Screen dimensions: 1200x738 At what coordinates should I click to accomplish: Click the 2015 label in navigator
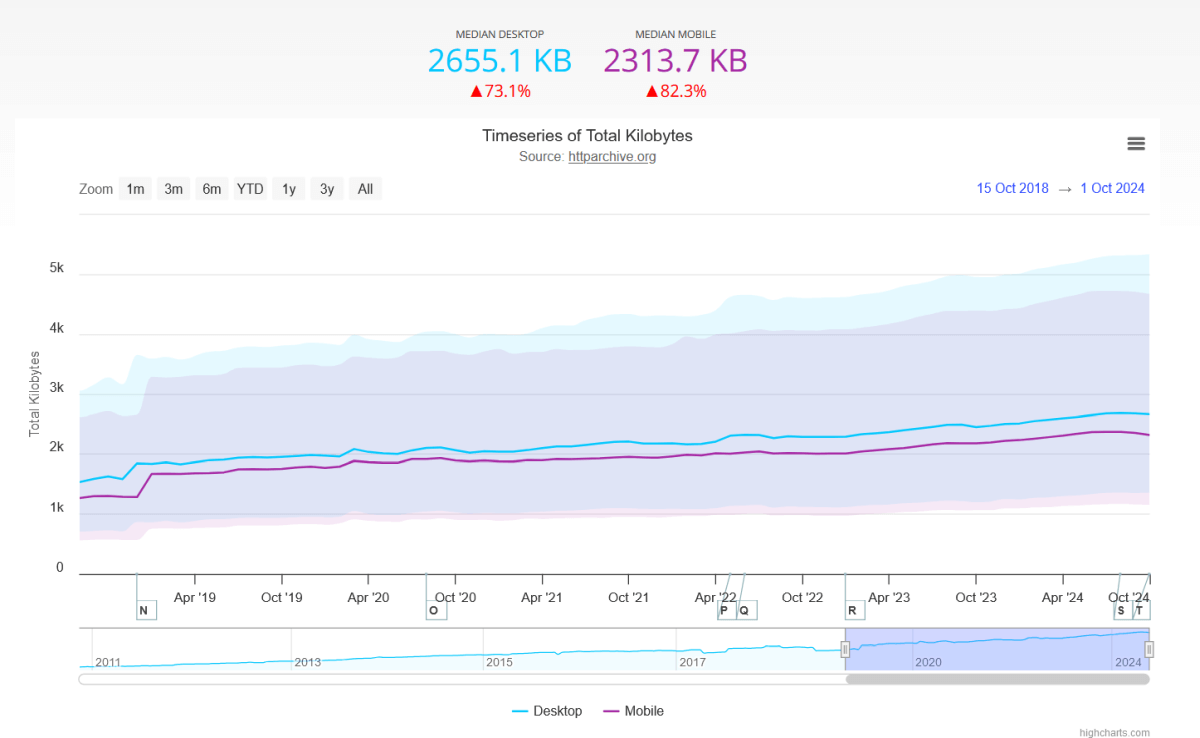499,662
